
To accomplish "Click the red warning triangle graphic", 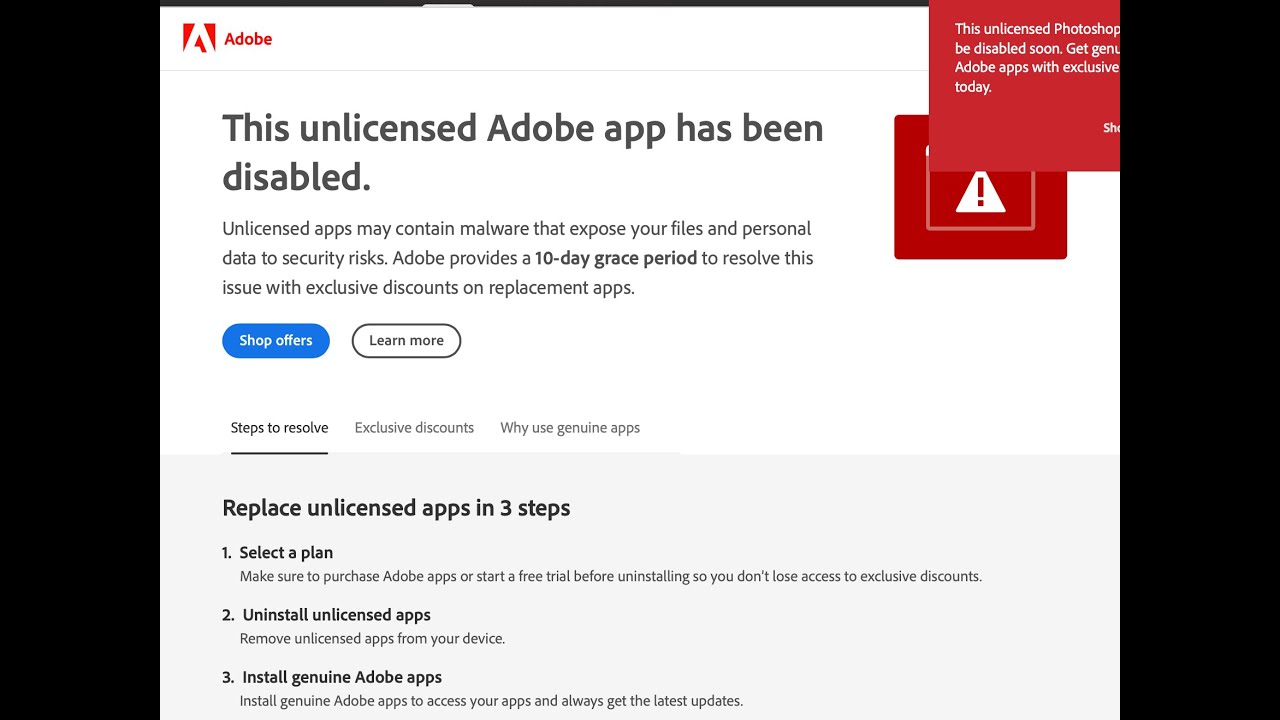I will click(x=980, y=192).
